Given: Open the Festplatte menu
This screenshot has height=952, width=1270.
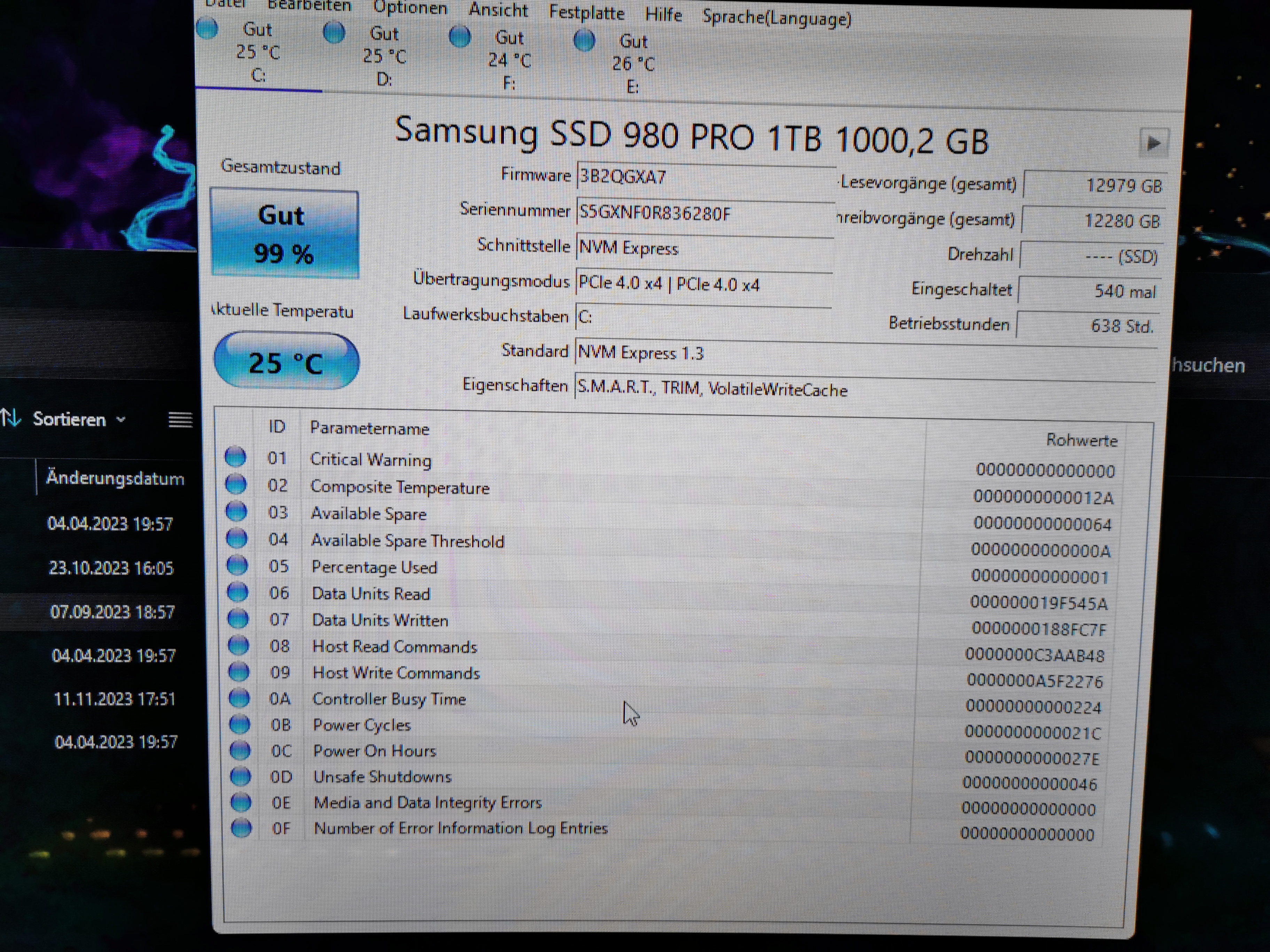Looking at the screenshot, I should point(586,12).
